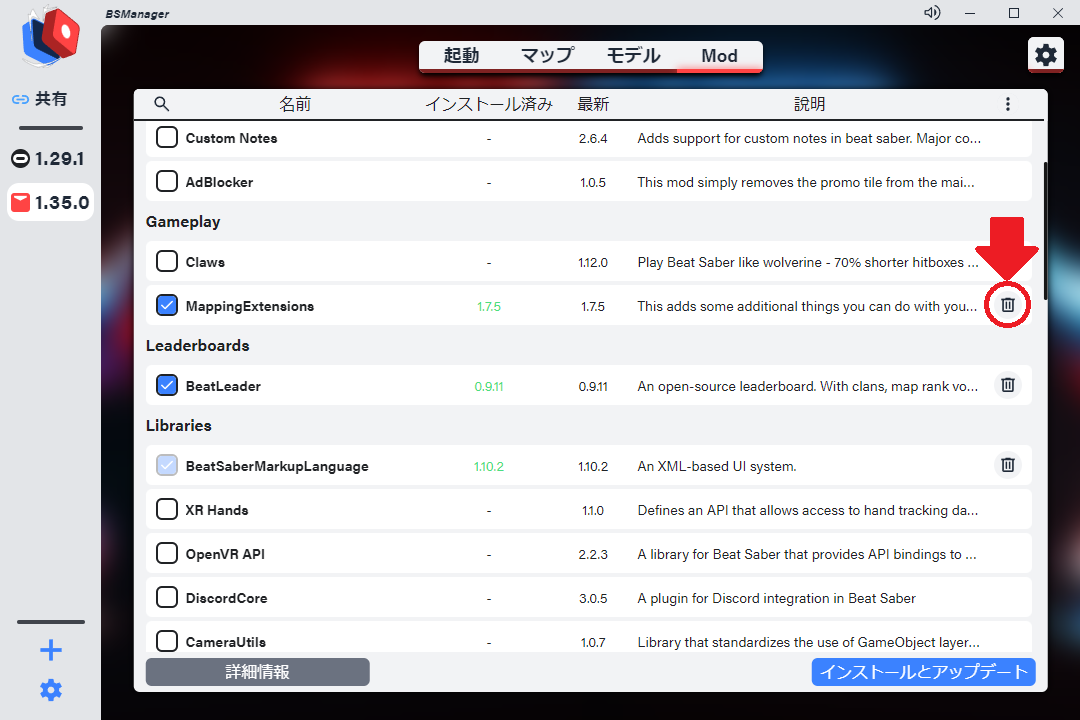The image size is (1080, 720).
Task: Click the trash icon next to BeatLeader
Action: [x=1007, y=385]
